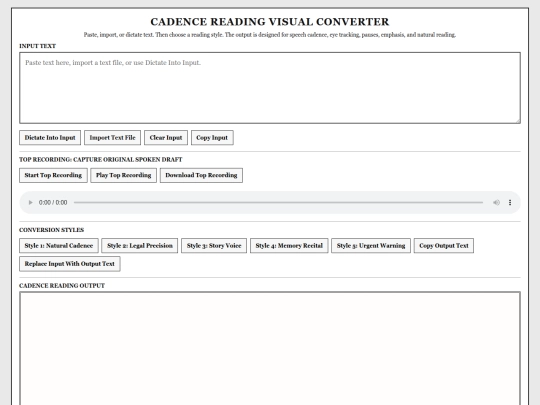Viewport: 540px width, 405px height.
Task: Select Style 4: Memory Recital
Action: (289, 246)
